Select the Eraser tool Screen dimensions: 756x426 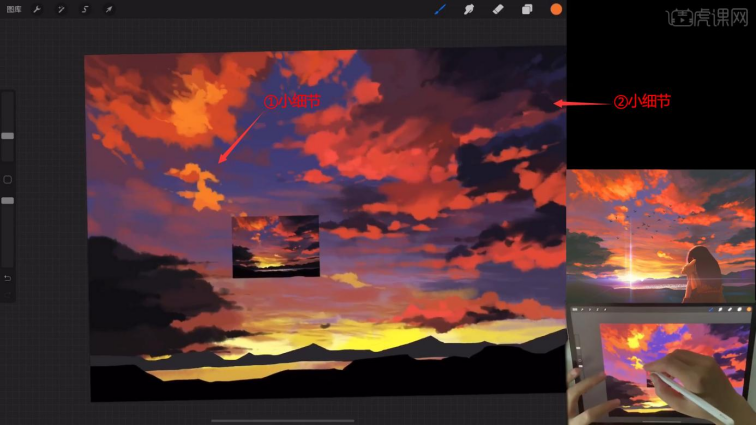tap(498, 9)
